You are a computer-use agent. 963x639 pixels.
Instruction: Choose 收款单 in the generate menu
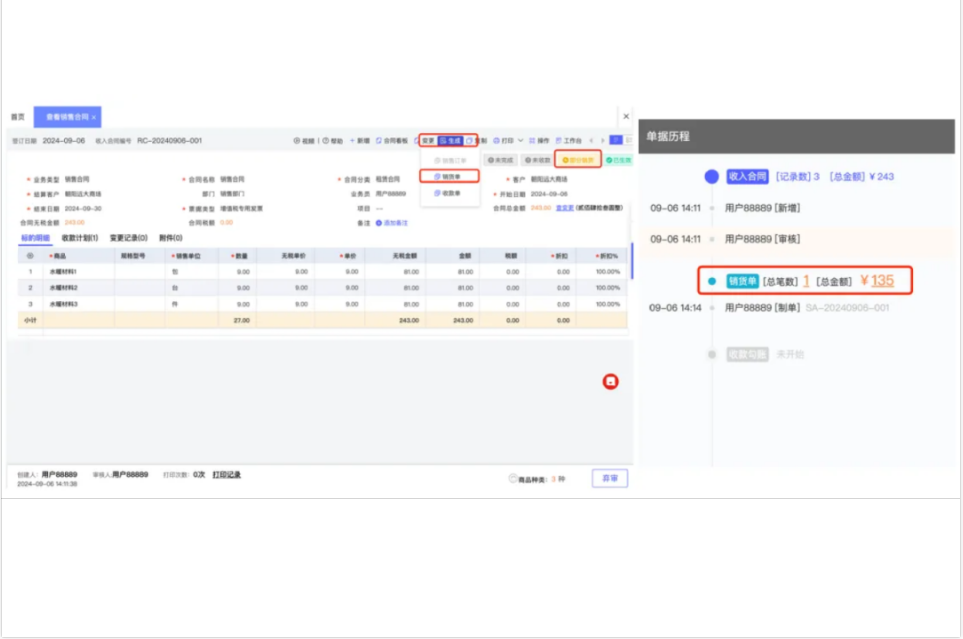pyautogui.click(x=450, y=193)
